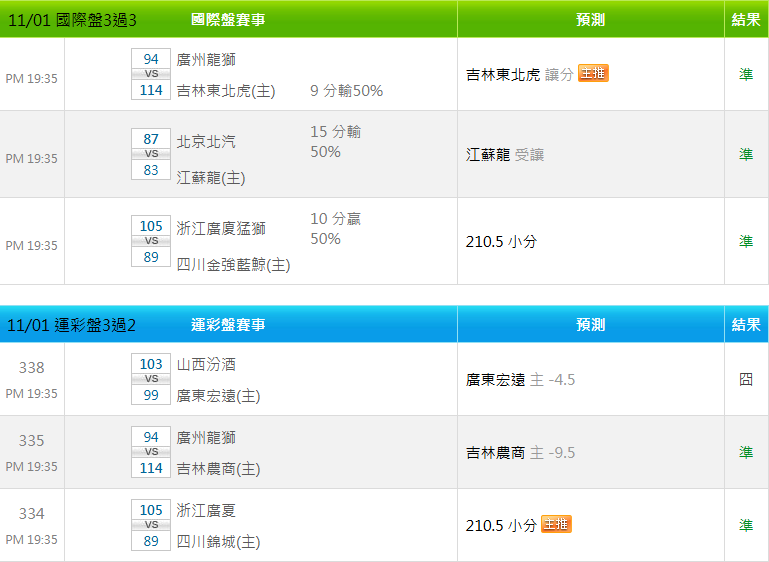Open team 廣州龍獅 in 國際盤 table
The image size is (769, 562).
tap(206, 59)
